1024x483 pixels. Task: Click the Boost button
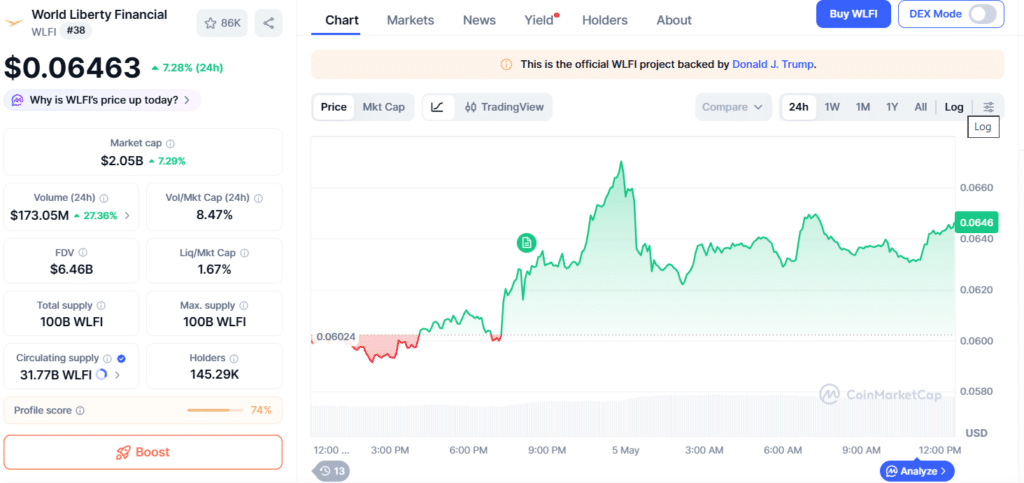(143, 452)
